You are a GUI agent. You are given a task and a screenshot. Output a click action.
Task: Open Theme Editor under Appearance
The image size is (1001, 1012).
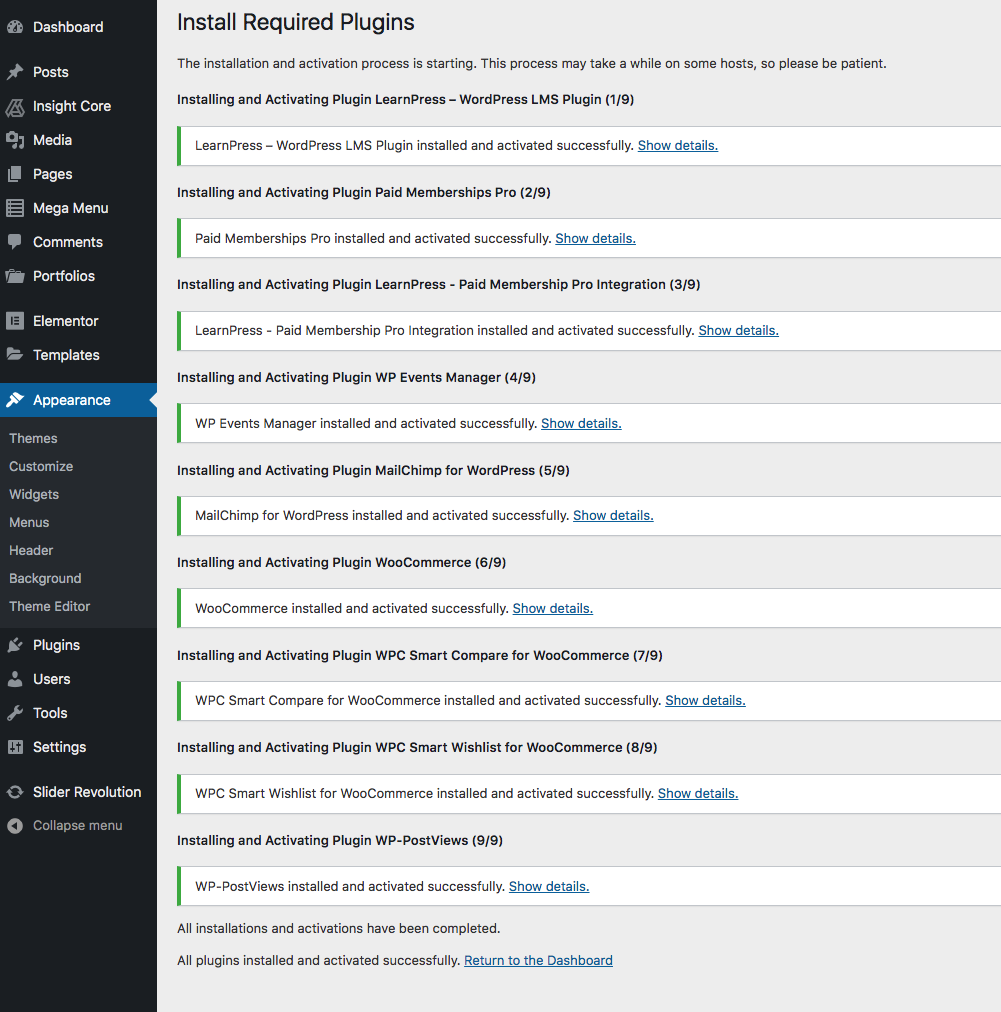coord(49,606)
